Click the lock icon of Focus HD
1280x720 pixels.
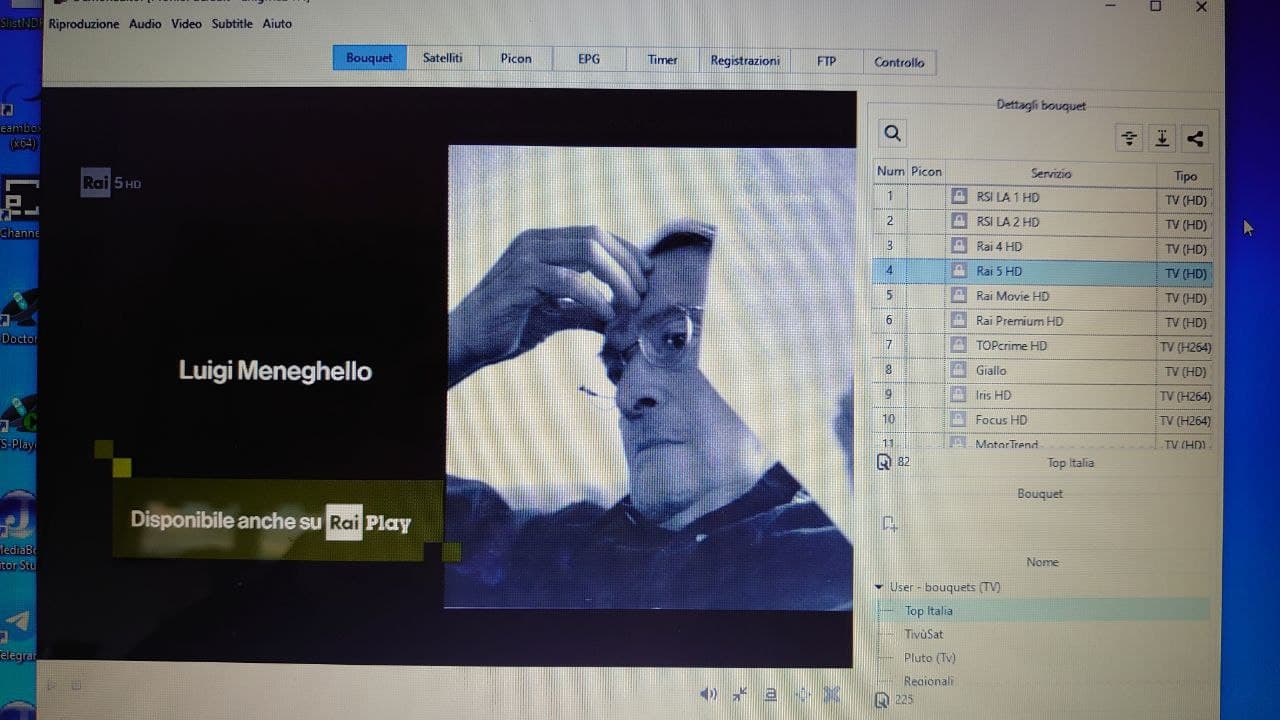click(x=958, y=420)
